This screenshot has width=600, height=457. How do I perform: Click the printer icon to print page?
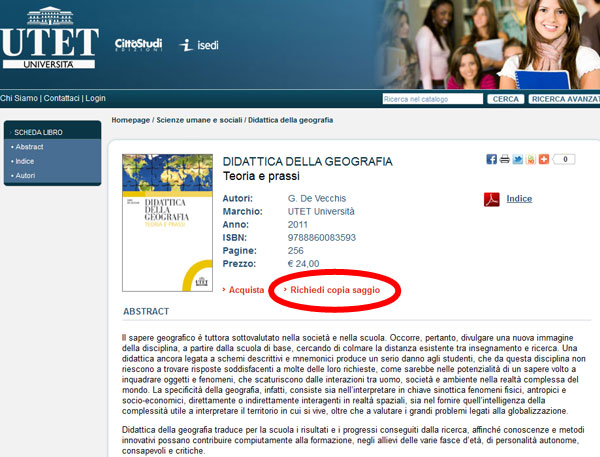(x=505, y=159)
